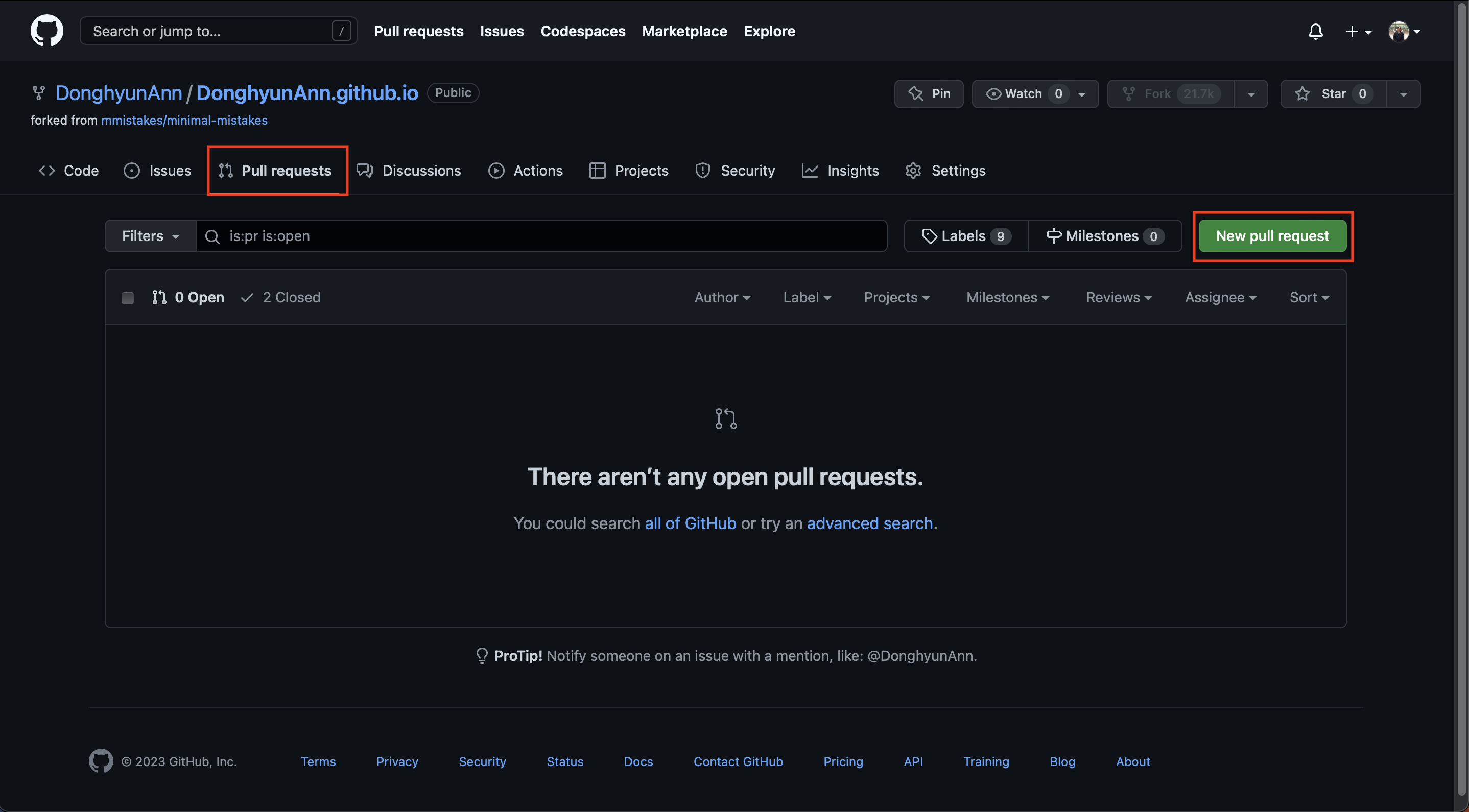
Task: Open the API footer link
Action: 913,762
